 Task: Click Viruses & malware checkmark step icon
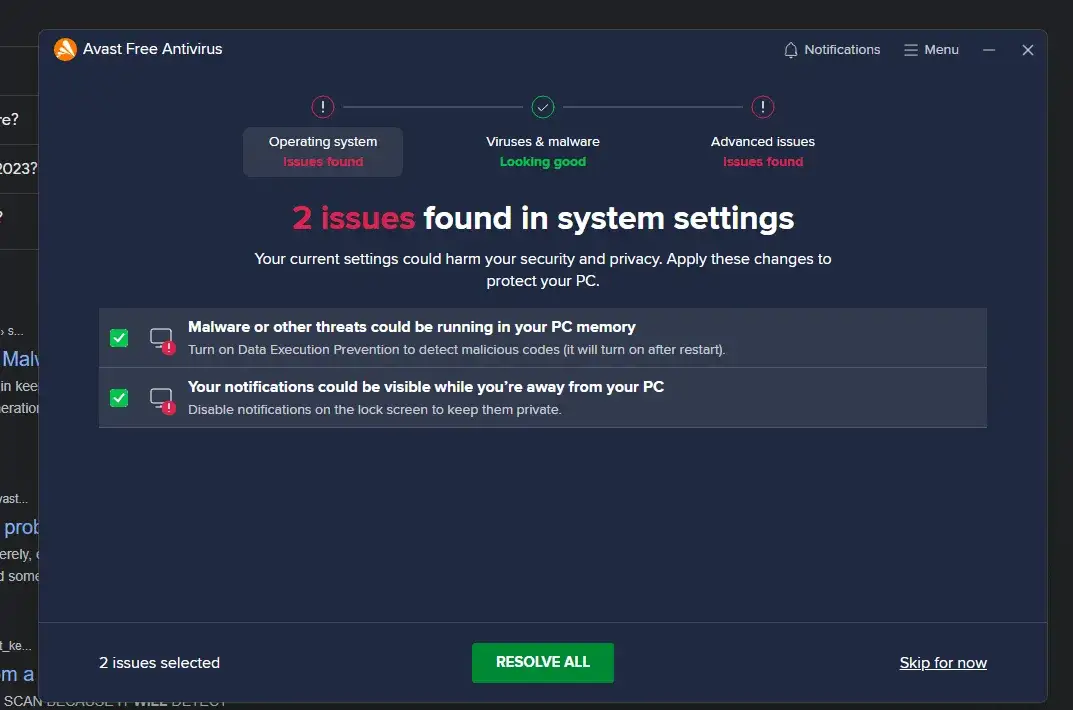pos(543,107)
